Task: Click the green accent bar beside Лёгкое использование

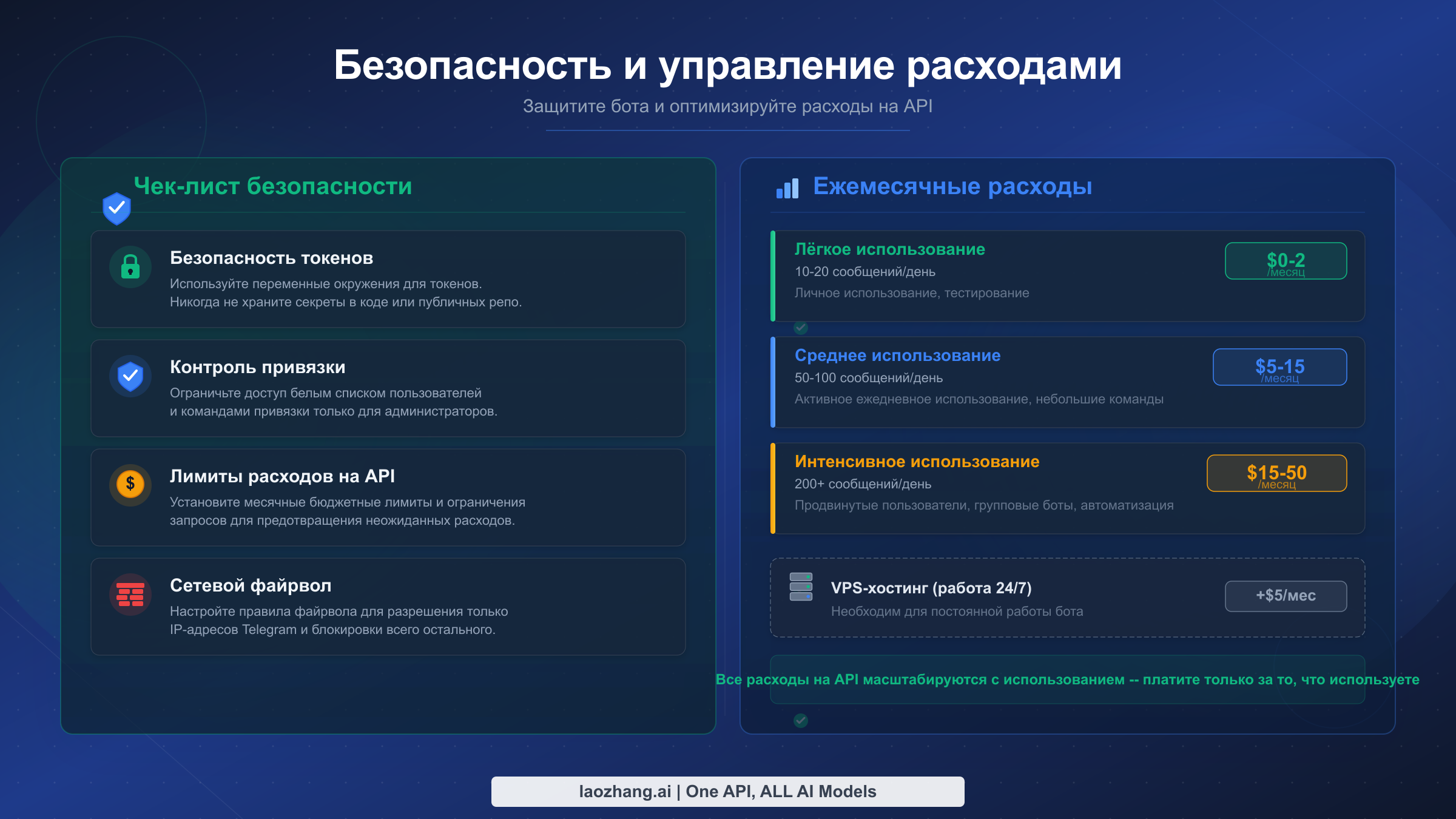Action: [772, 277]
